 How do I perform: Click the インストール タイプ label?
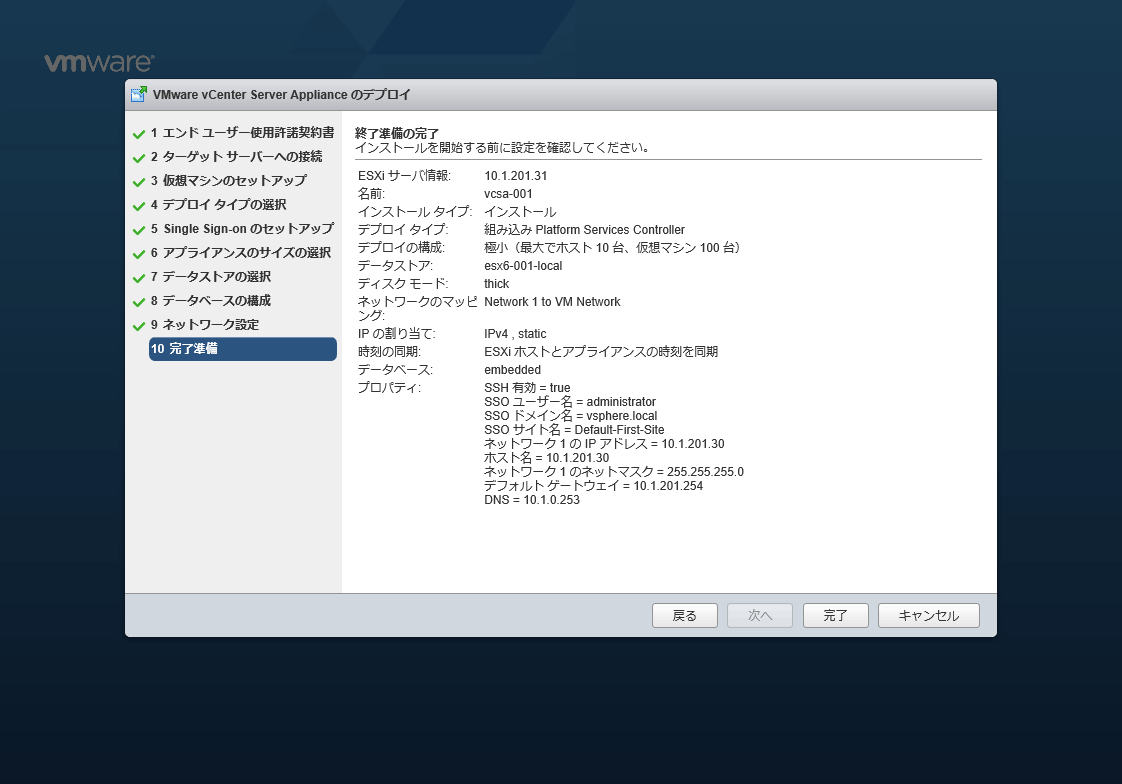[x=415, y=212]
